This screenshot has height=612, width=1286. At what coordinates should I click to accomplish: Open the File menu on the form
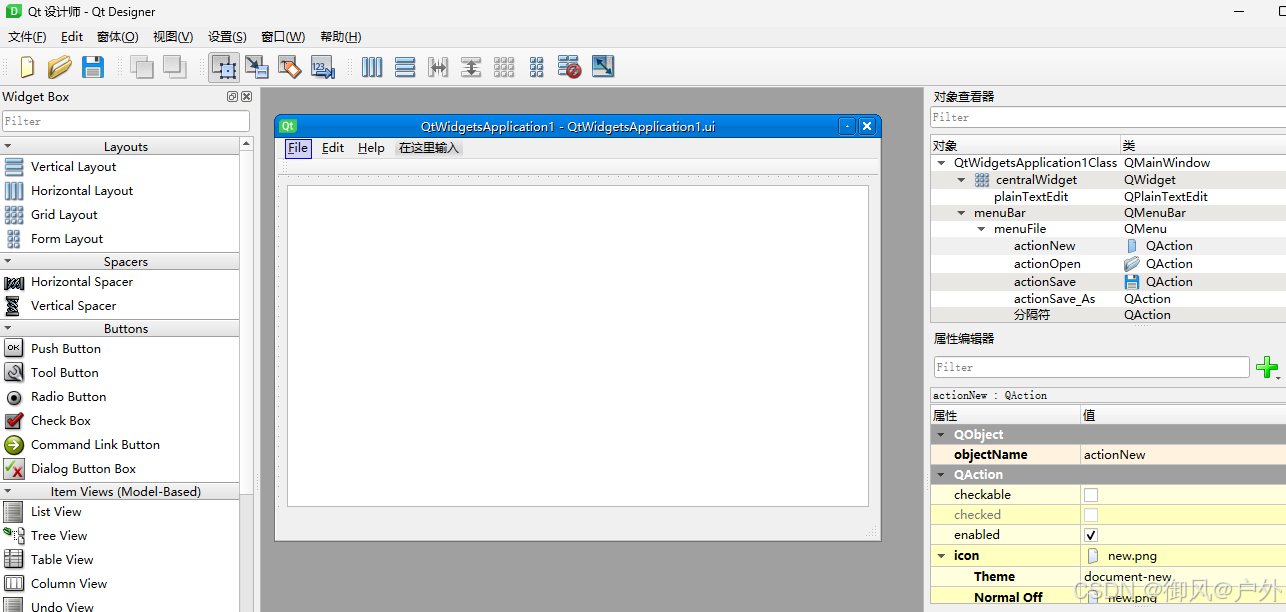[298, 148]
